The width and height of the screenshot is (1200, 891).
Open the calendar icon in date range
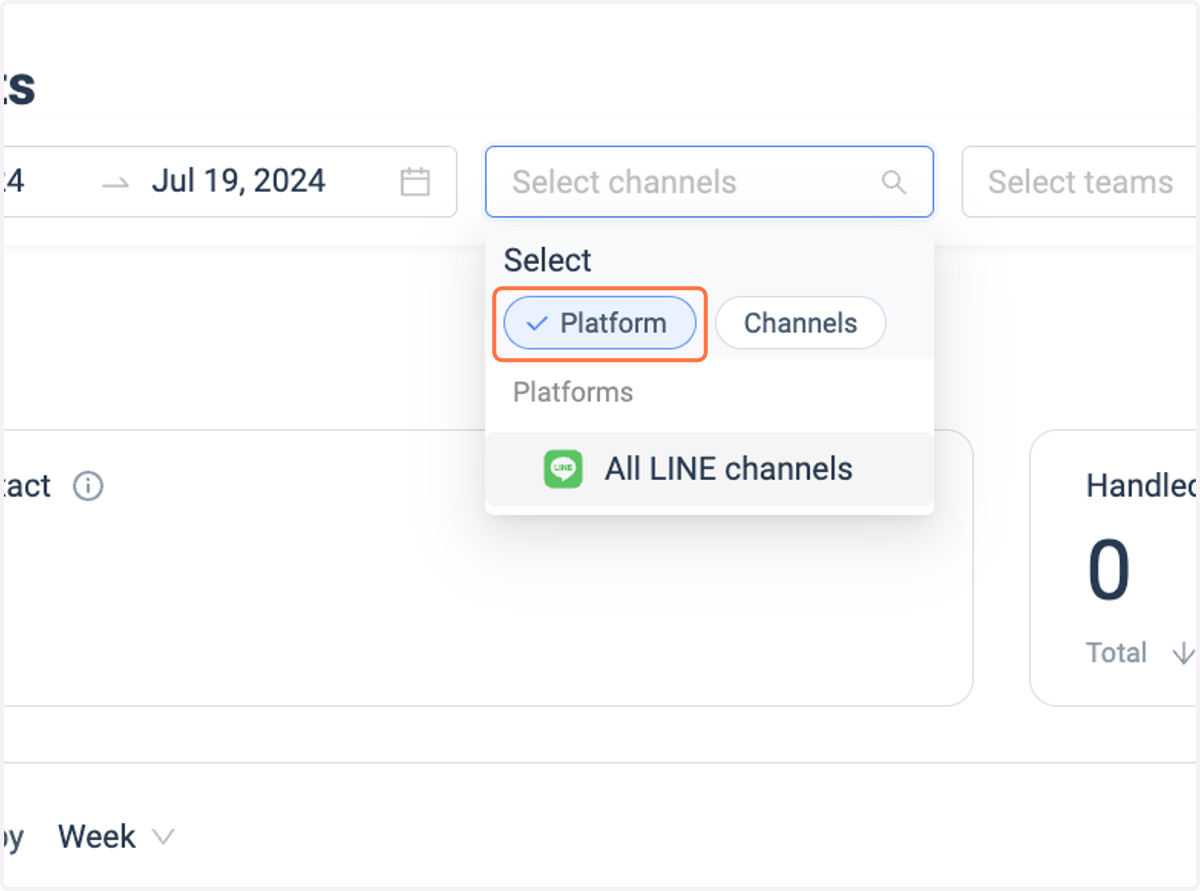pos(415,182)
